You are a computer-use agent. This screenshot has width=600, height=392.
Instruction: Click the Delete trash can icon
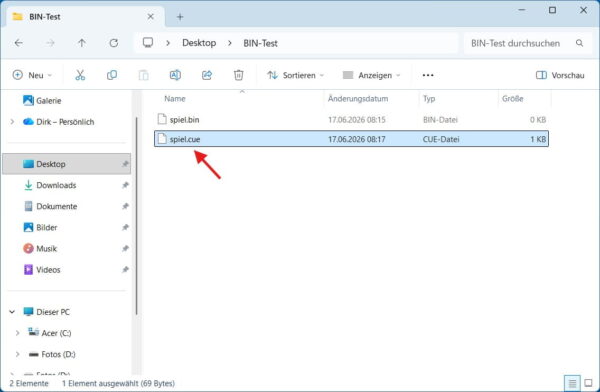point(238,75)
